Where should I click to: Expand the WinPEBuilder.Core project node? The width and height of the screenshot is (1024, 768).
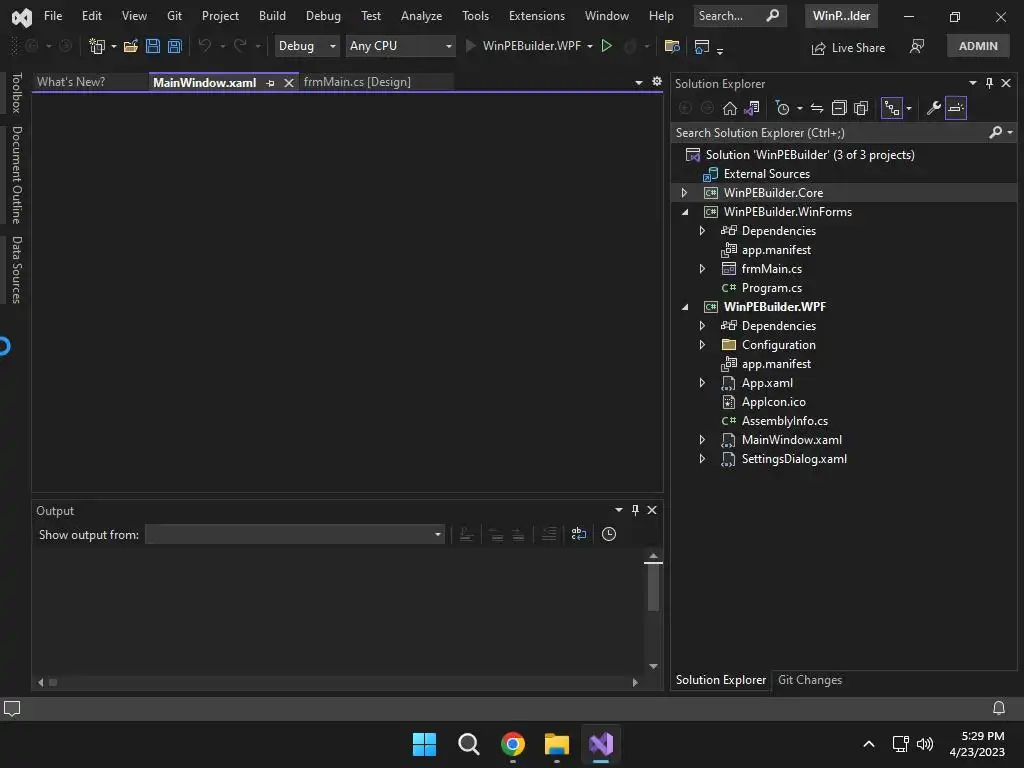click(684, 193)
